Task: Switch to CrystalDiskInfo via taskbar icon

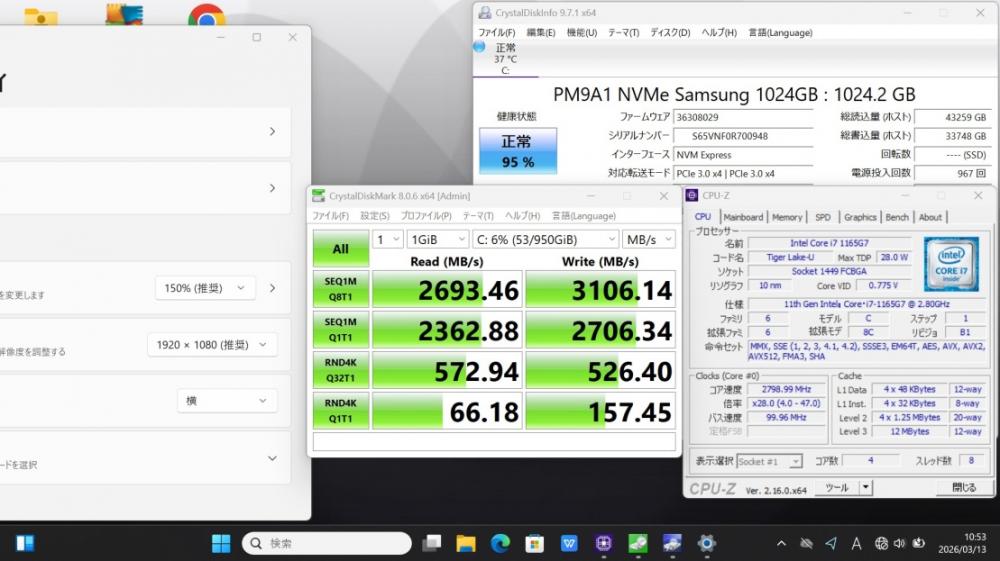Action: 672,543
